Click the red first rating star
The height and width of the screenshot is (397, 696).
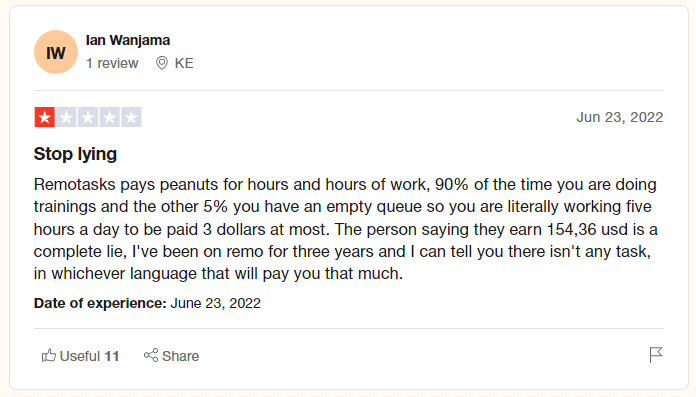(x=44, y=117)
